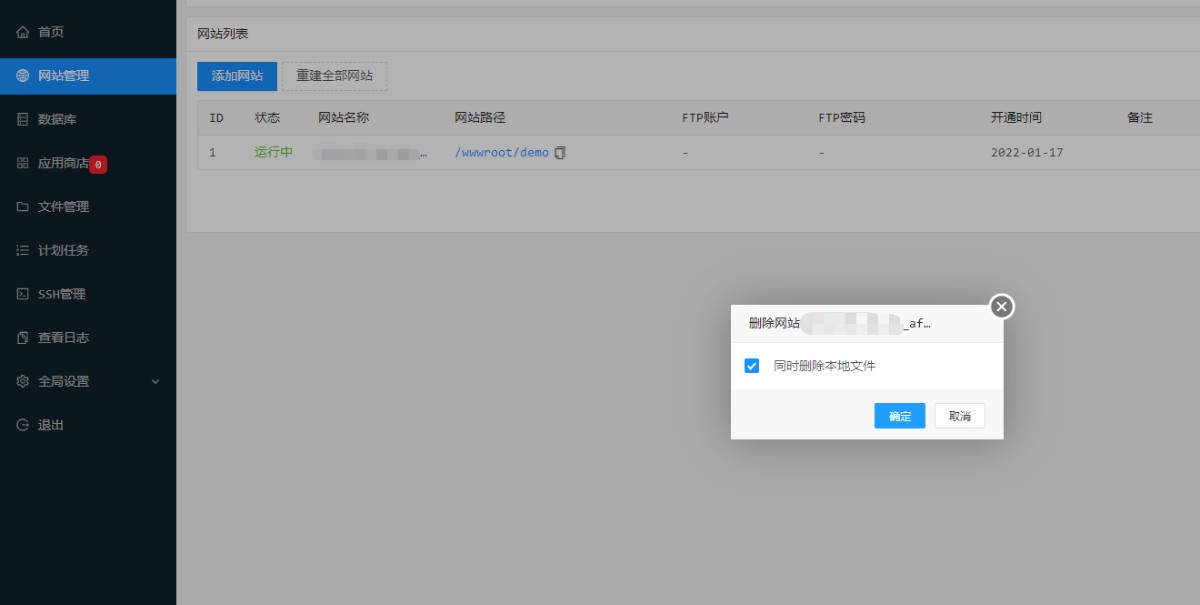Click the globe icon for 网站管理

coord(23,76)
